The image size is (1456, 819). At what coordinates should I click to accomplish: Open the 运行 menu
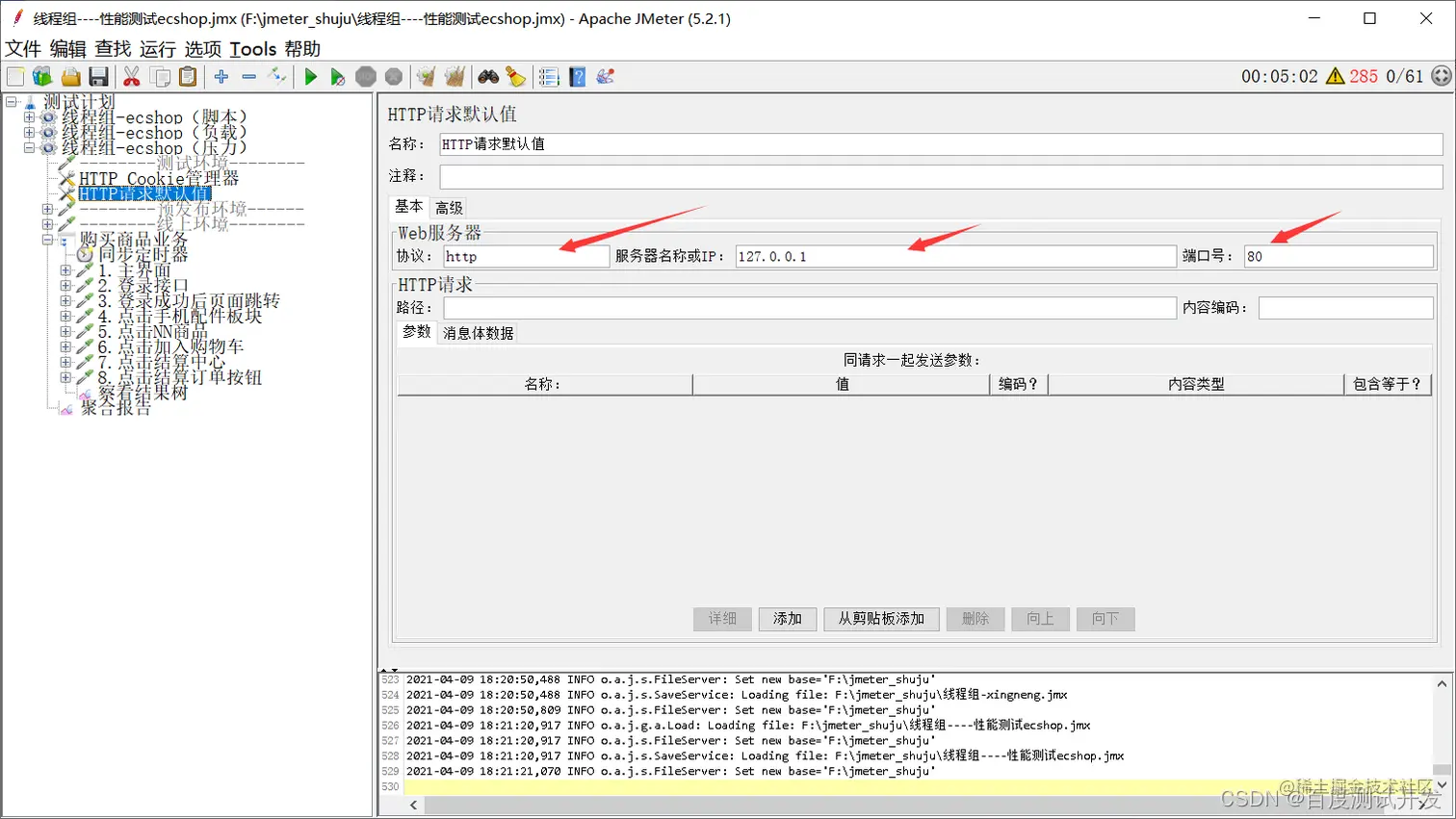(x=158, y=49)
